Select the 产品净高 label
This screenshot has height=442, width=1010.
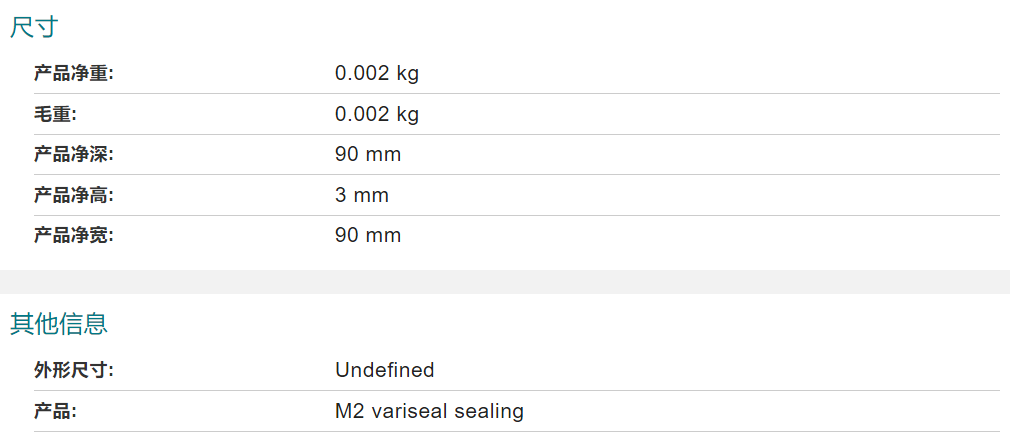click(73, 195)
